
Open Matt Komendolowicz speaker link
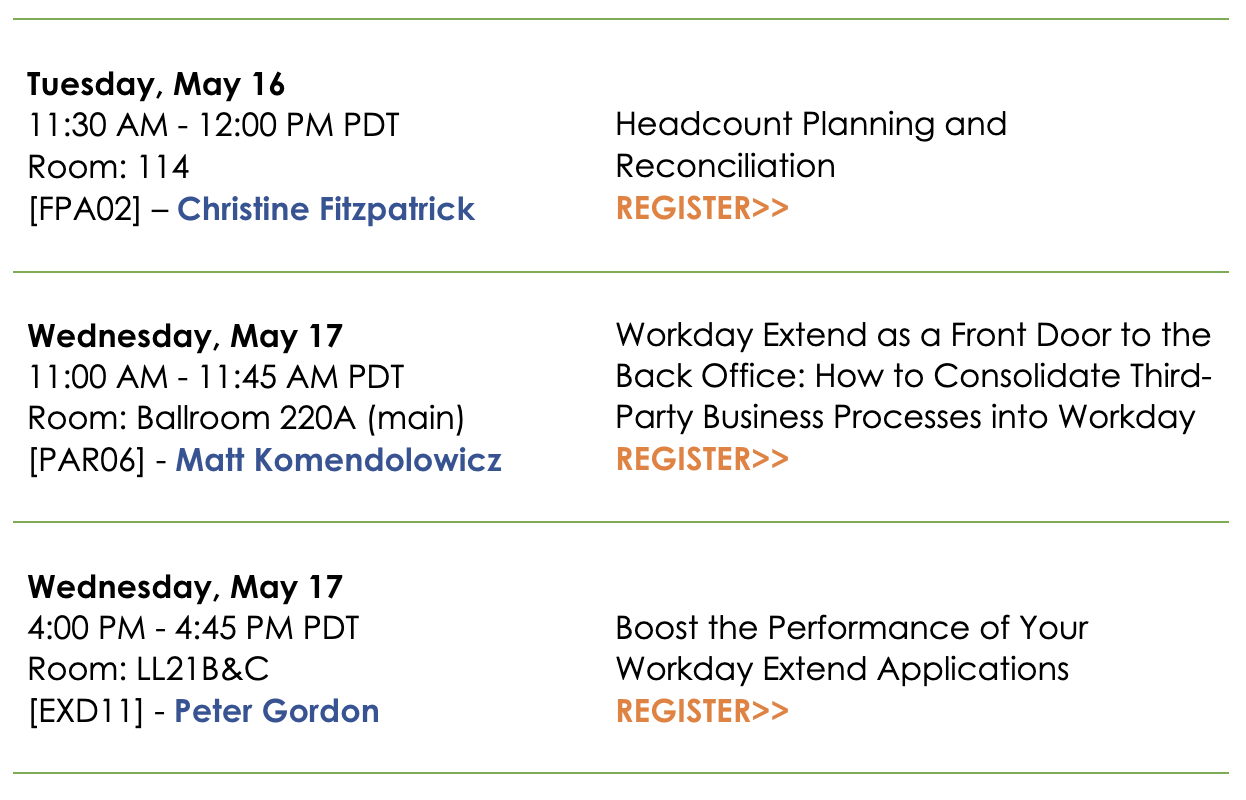[338, 460]
